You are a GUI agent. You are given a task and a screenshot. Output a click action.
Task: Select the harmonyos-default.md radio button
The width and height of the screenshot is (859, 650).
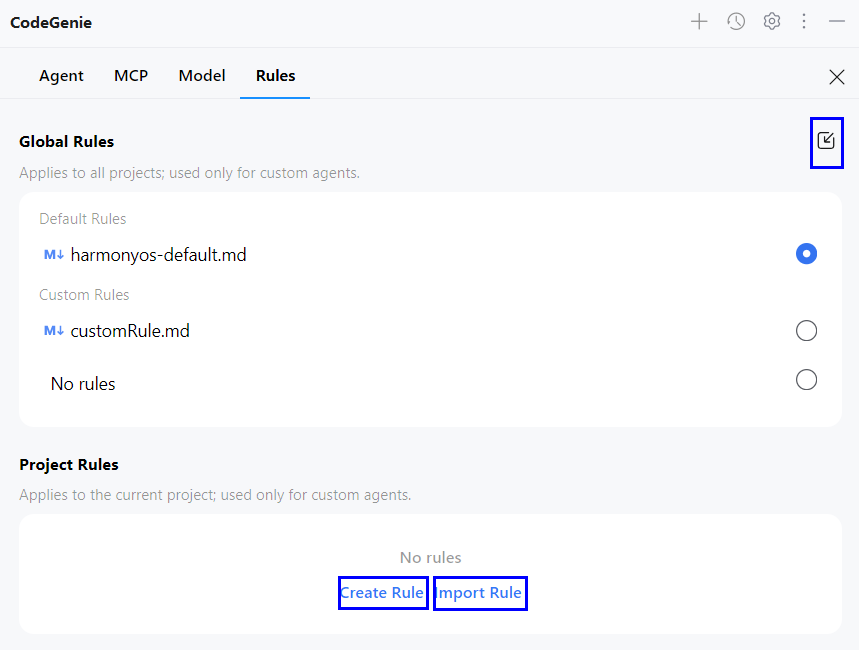(x=806, y=254)
